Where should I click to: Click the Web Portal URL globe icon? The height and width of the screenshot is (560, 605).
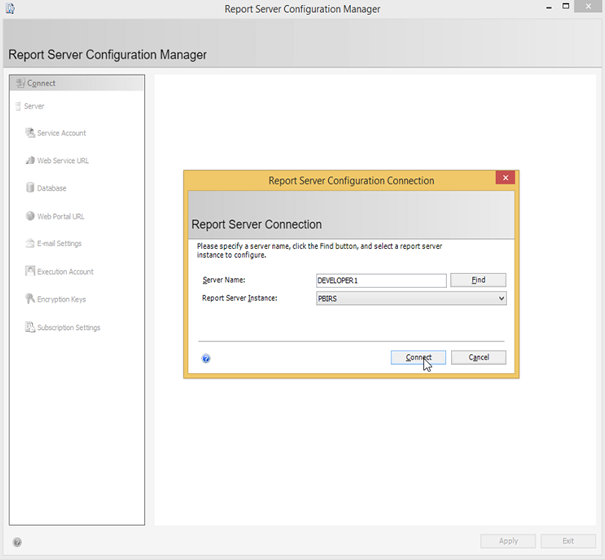30,216
